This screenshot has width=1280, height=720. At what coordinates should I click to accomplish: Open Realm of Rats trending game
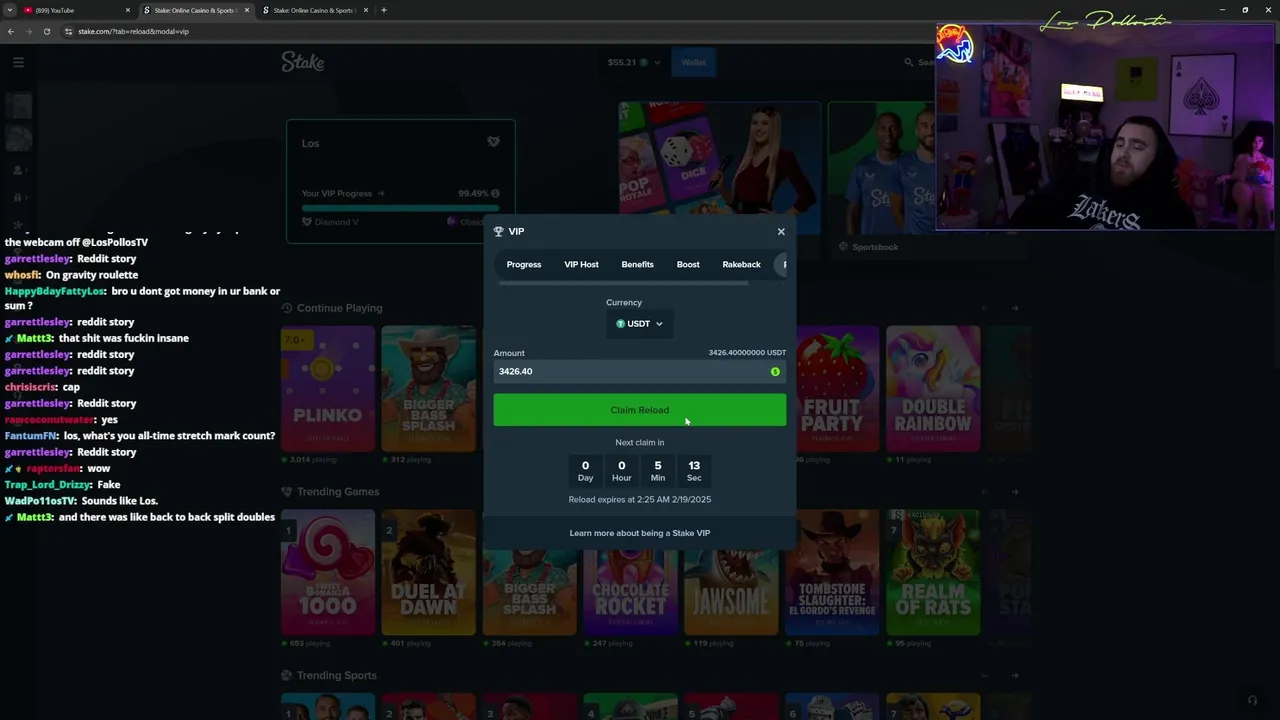pyautogui.click(x=933, y=572)
